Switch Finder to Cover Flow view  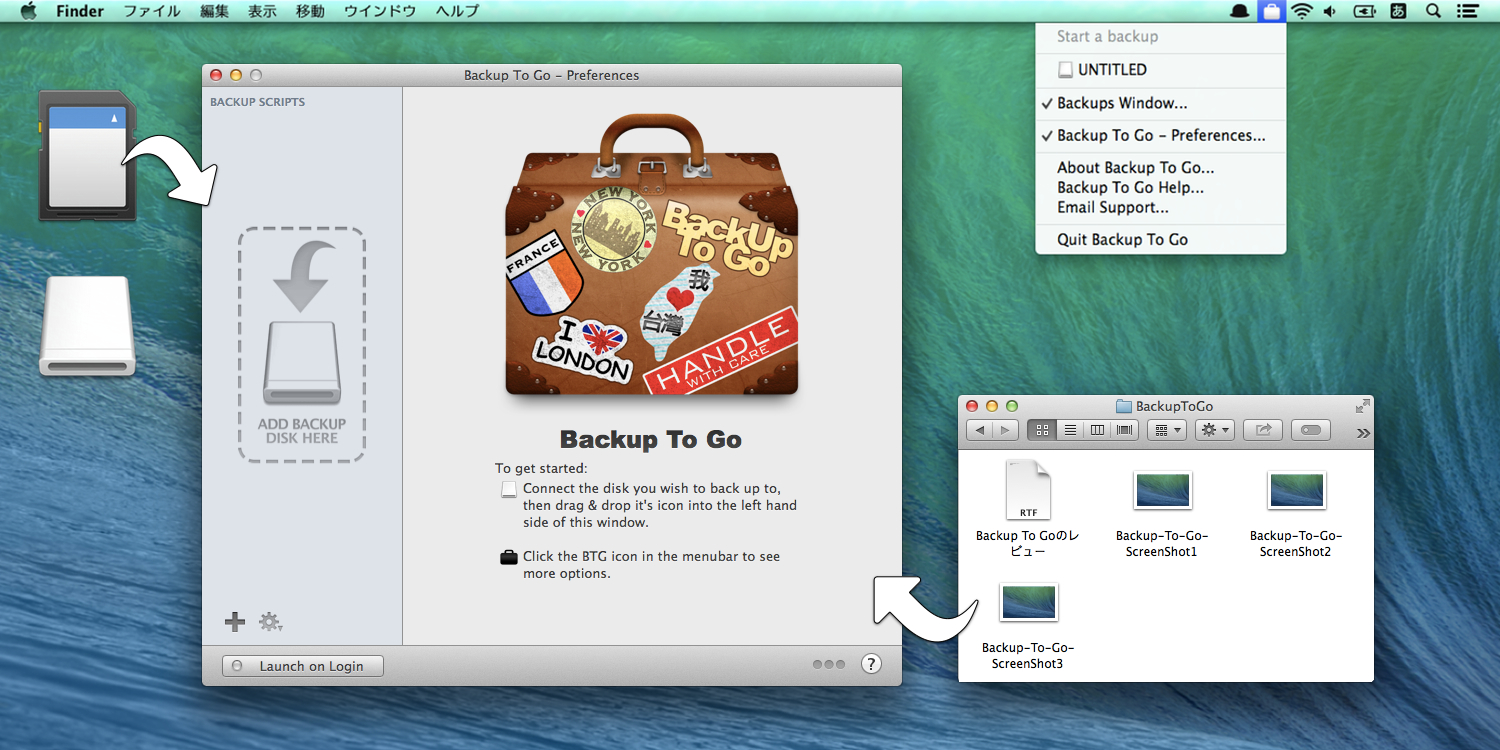(1124, 430)
